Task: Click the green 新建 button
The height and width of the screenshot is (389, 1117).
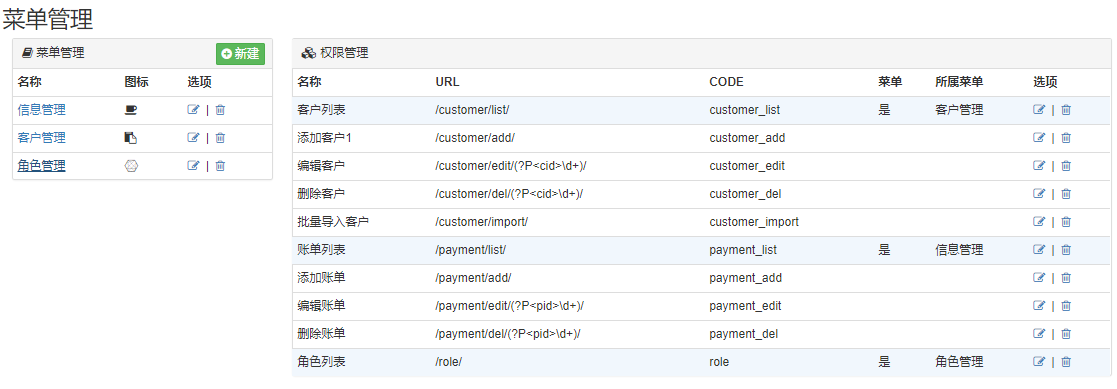Action: [x=240, y=53]
